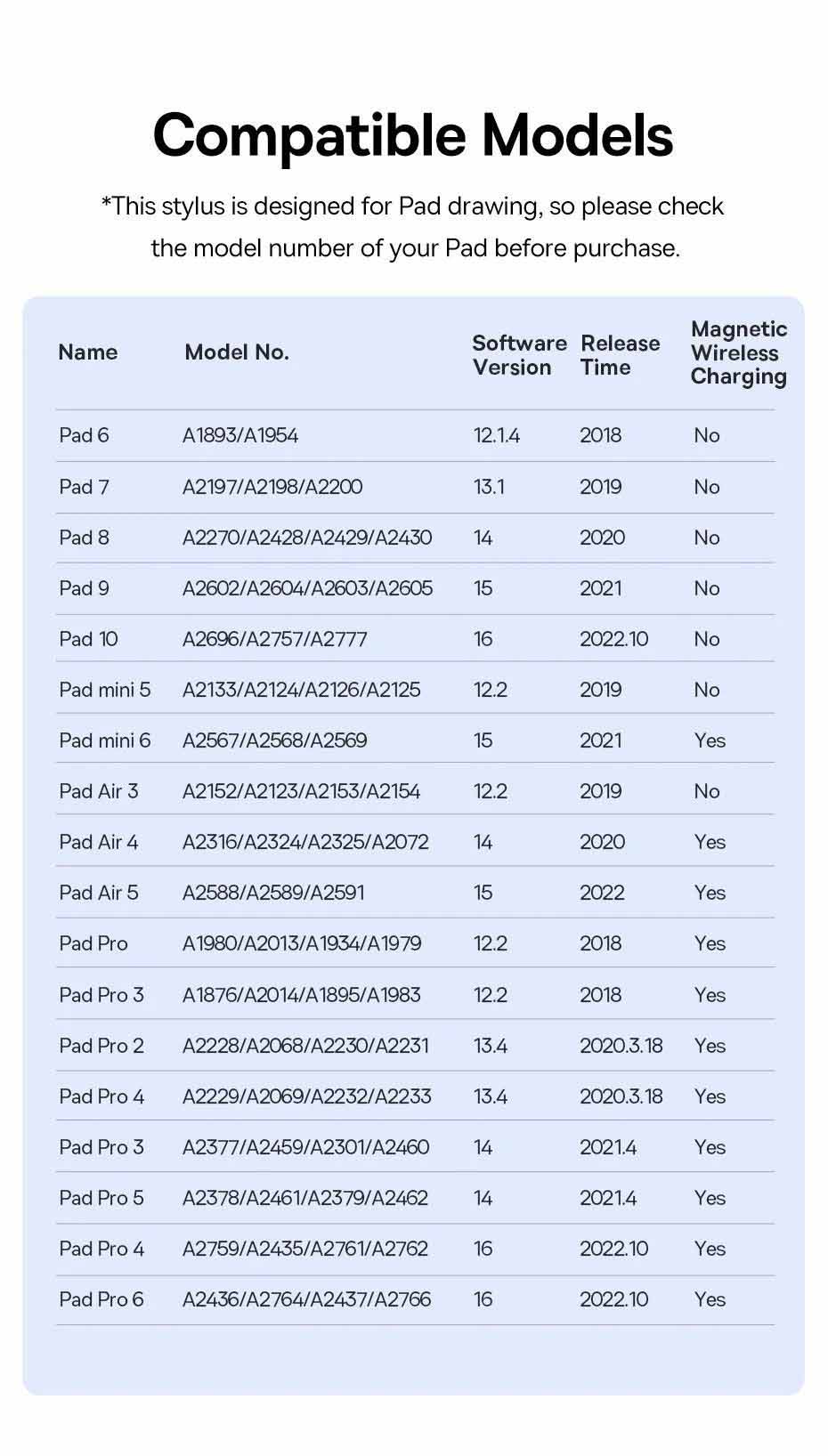Select the Software Version column header
The width and height of the screenshot is (828, 1456).
(519, 355)
